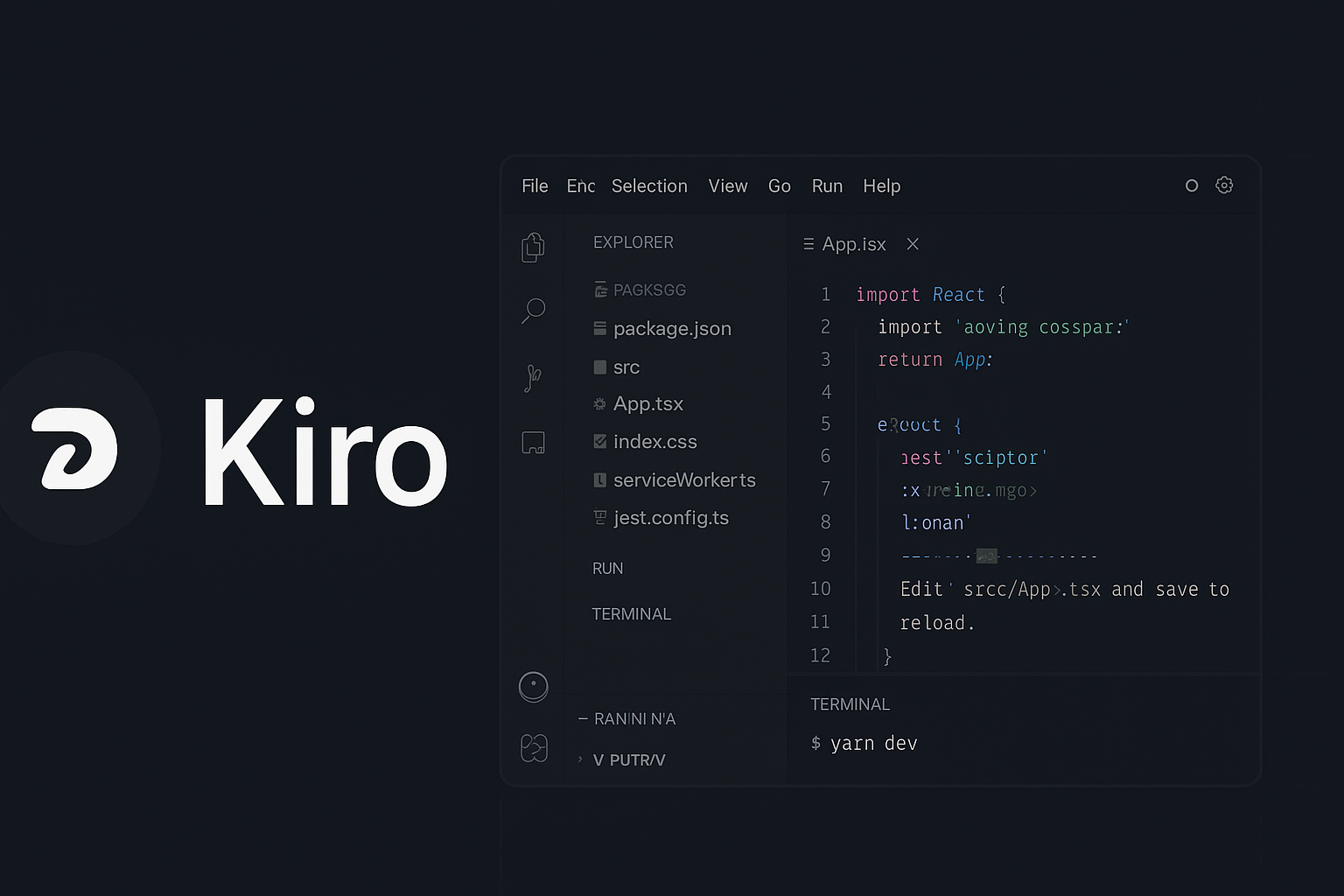Viewport: 1344px width, 896px height.
Task: Open the Run menu in the menu bar
Action: pos(827,186)
